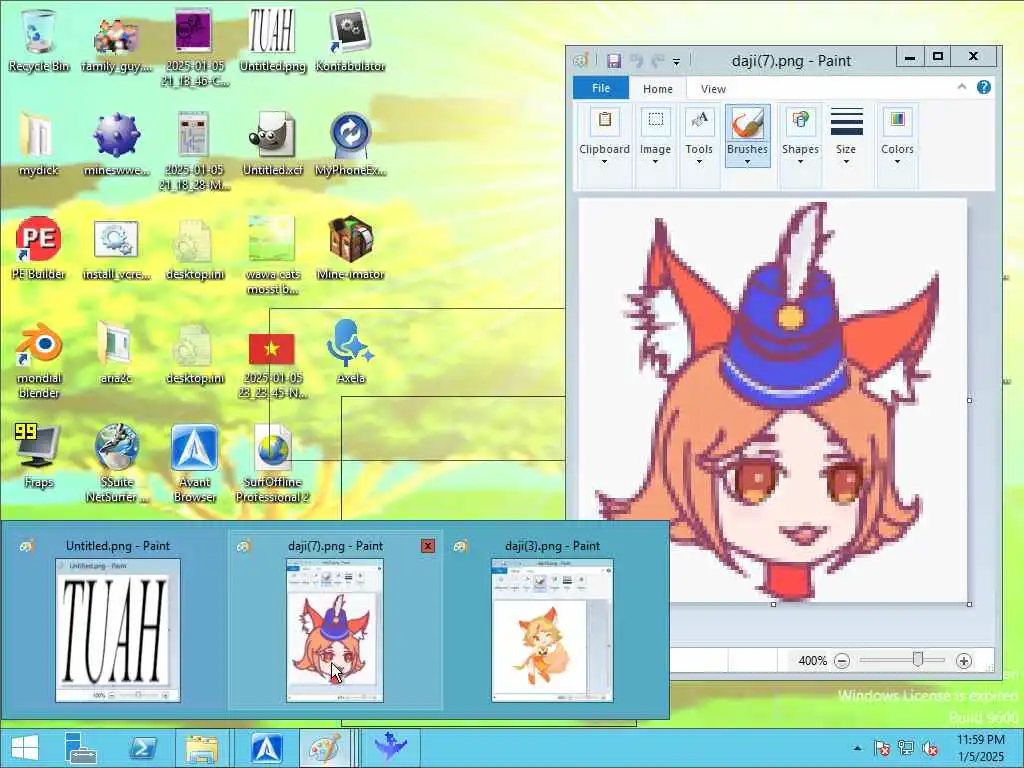Launch the Avant Browser desktop icon

(195, 462)
